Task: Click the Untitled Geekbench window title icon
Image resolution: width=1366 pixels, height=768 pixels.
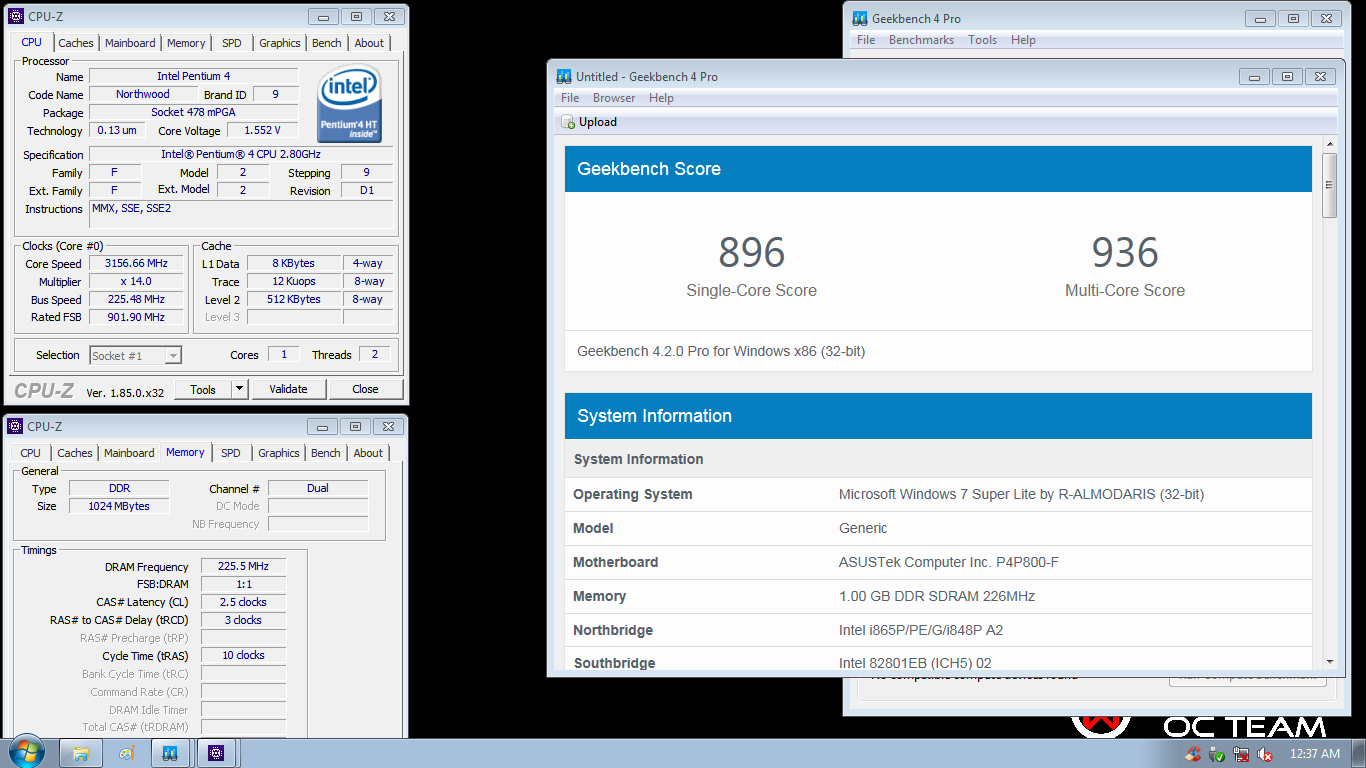Action: (x=563, y=76)
